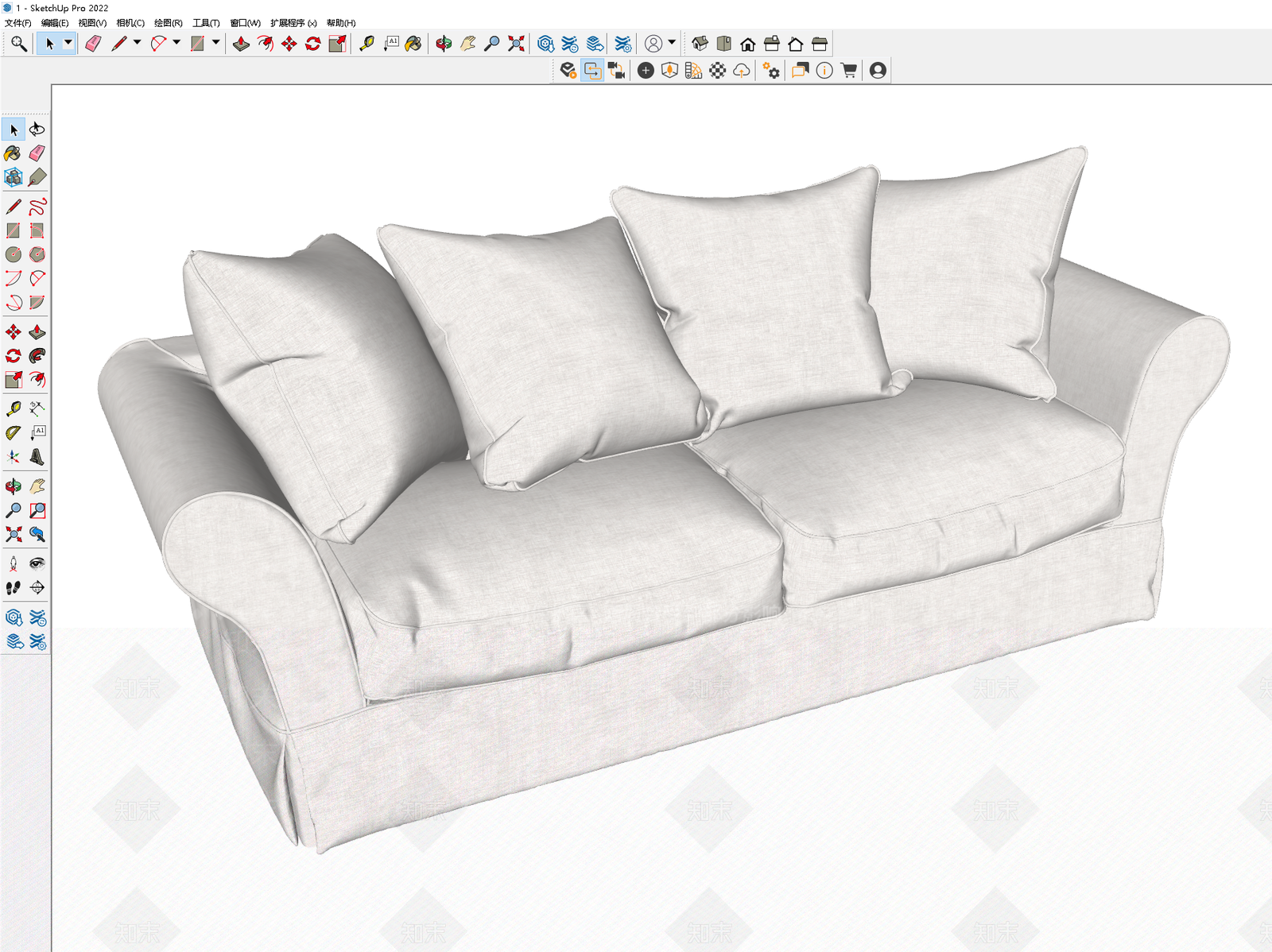Open the Section Plane tool
The image size is (1272, 952).
[37, 587]
